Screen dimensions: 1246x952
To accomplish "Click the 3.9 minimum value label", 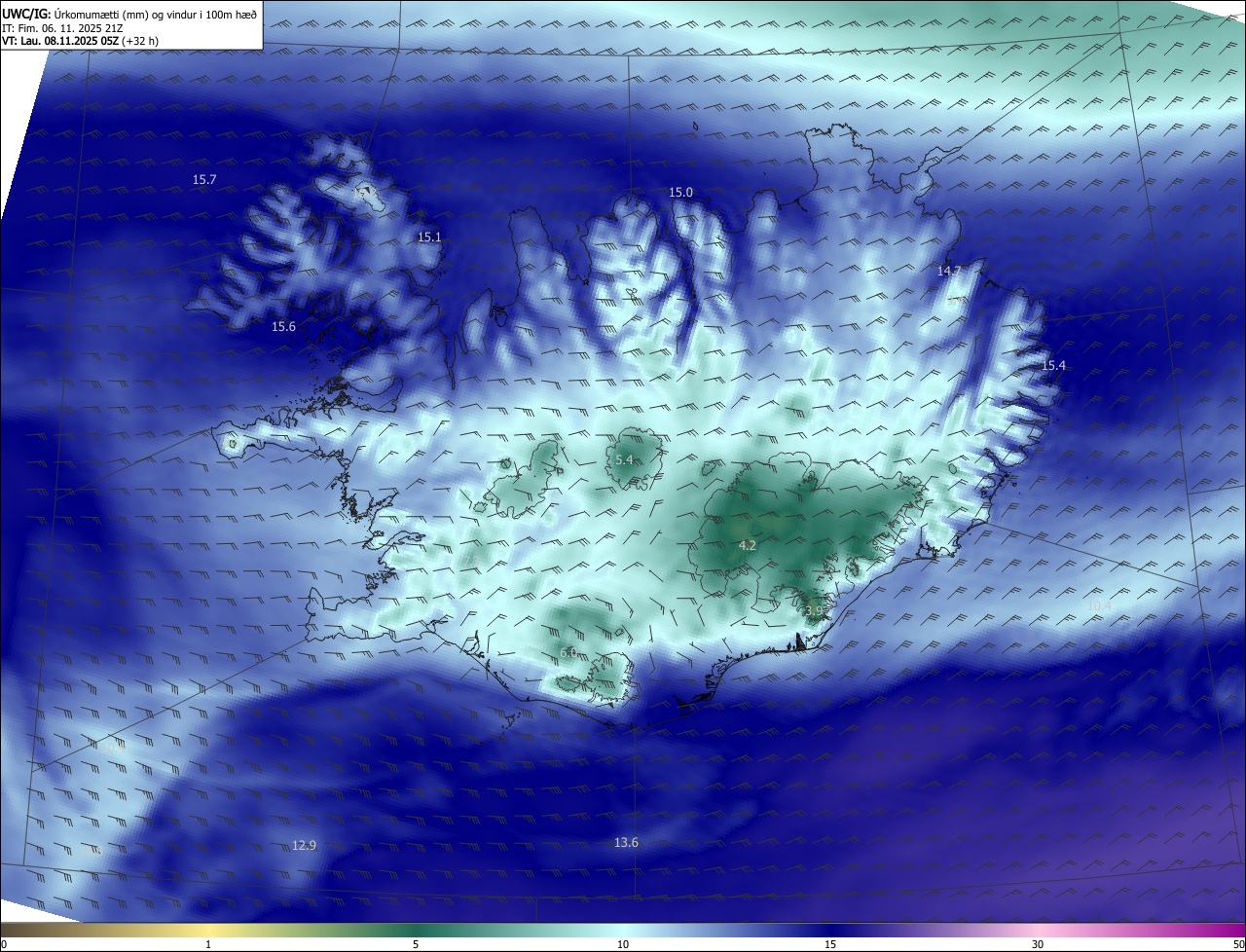I will point(815,610).
